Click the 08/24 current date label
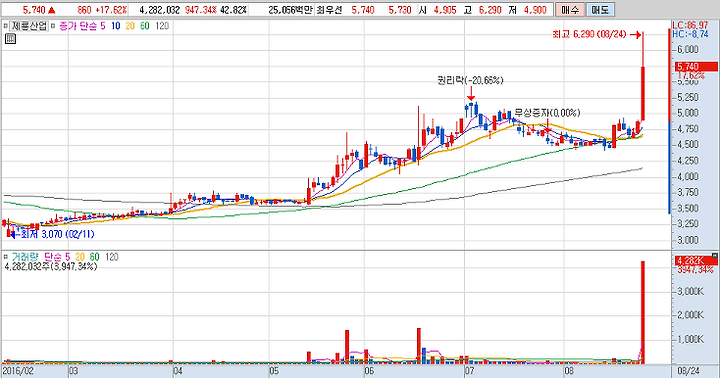This screenshot has height=378, width=720. pyautogui.click(x=689, y=371)
